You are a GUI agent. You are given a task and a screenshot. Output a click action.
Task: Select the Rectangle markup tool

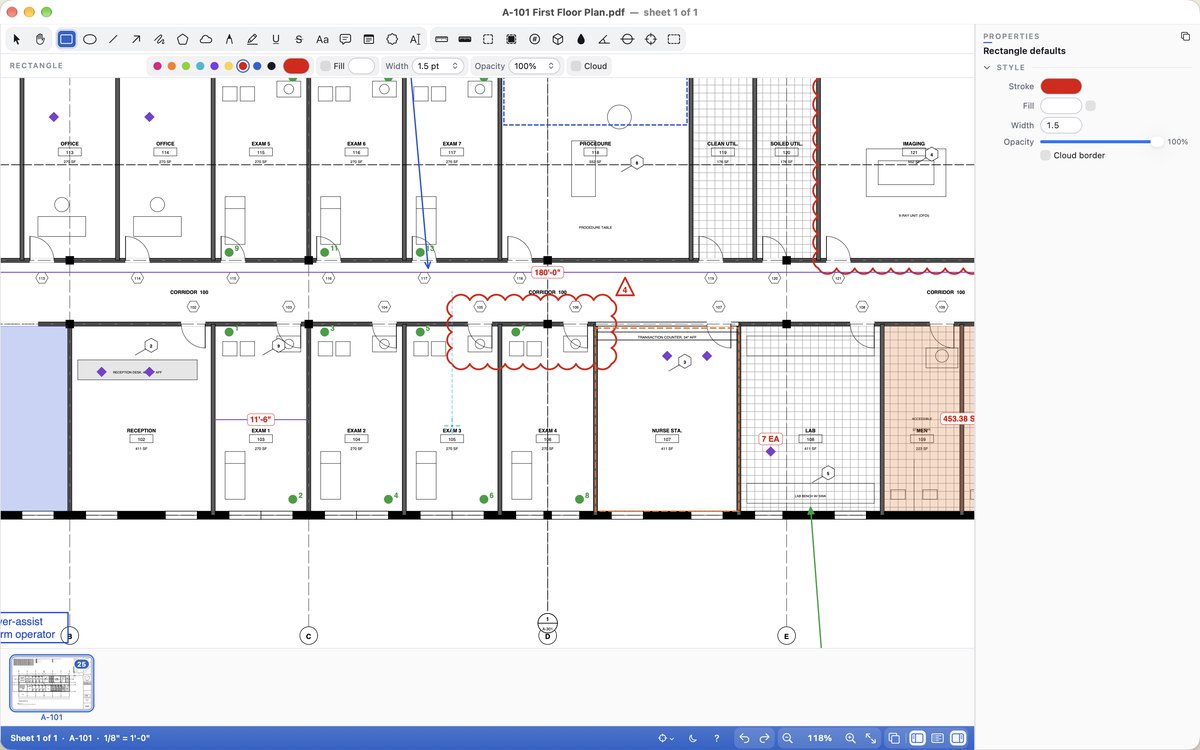66,39
